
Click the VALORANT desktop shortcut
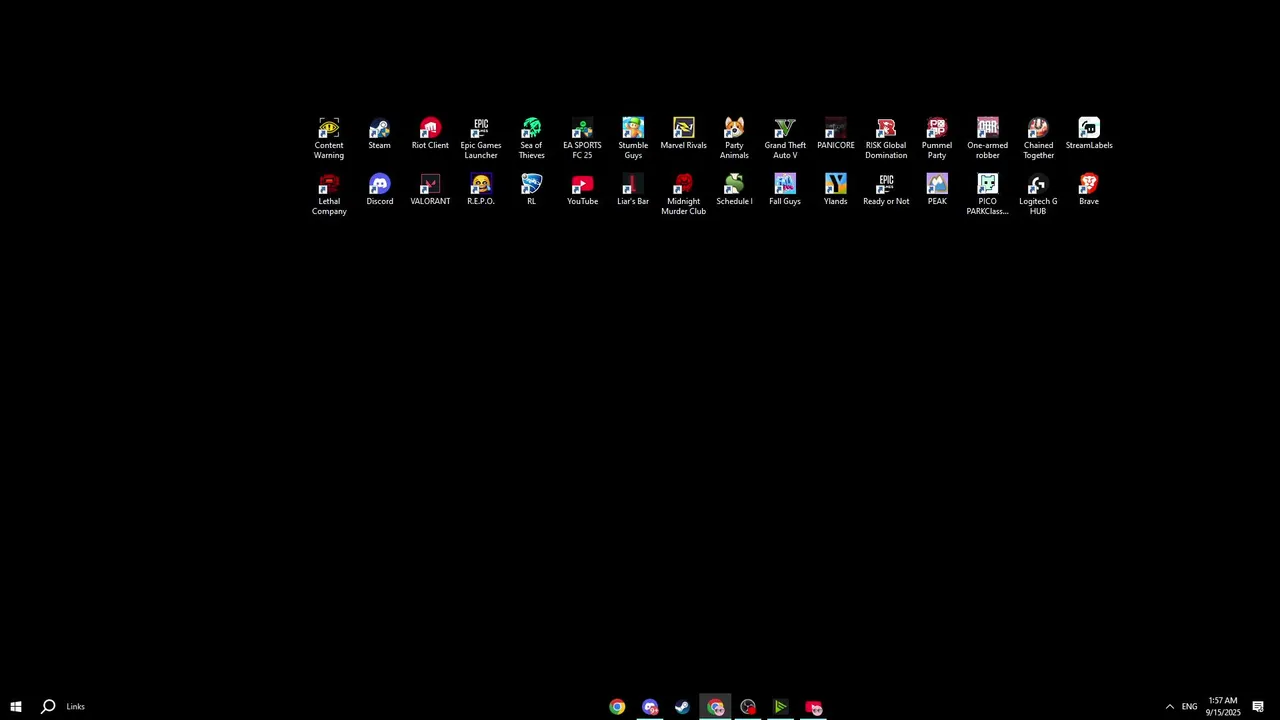(x=430, y=190)
